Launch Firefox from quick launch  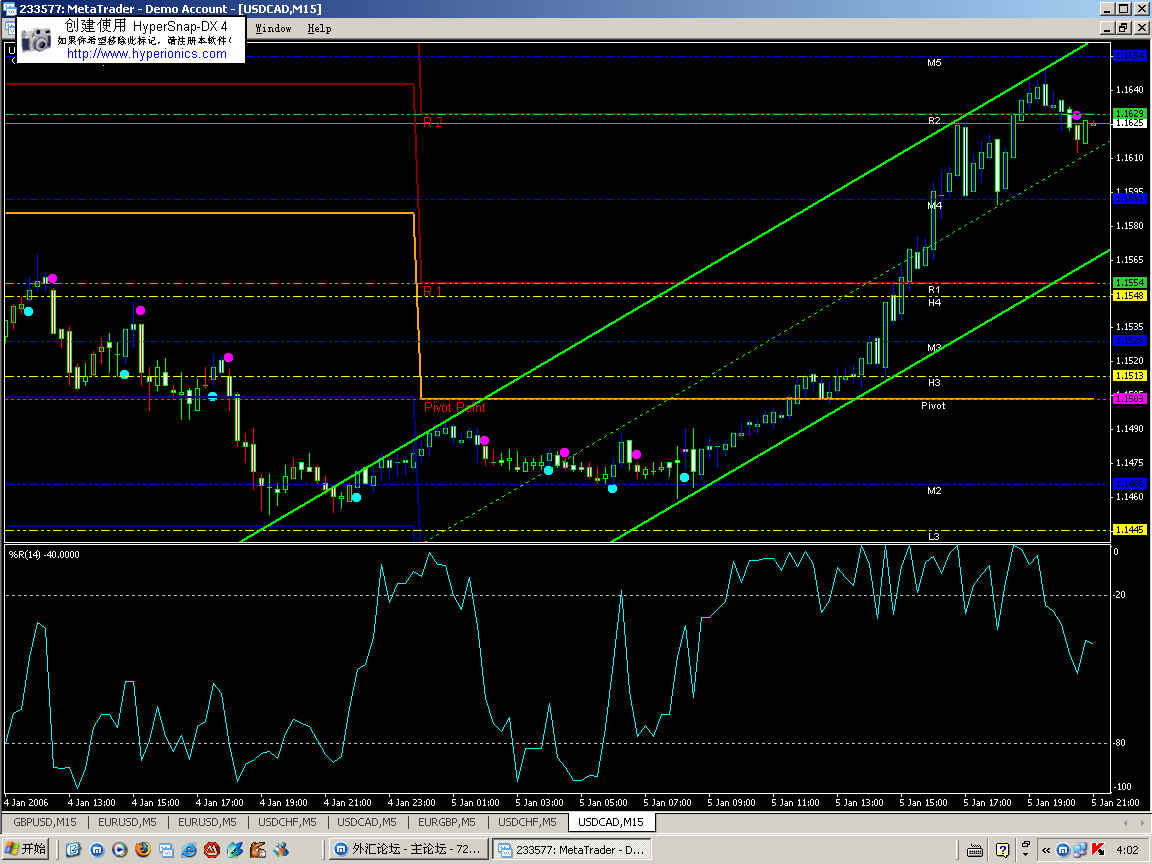pos(143,850)
